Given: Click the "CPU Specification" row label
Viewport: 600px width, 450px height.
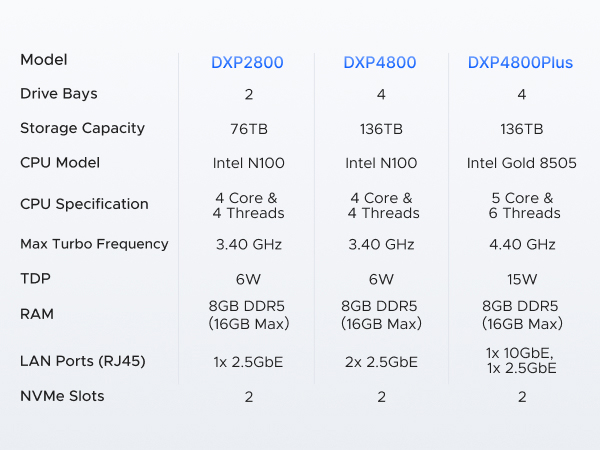Looking at the screenshot, I should pos(84,204).
